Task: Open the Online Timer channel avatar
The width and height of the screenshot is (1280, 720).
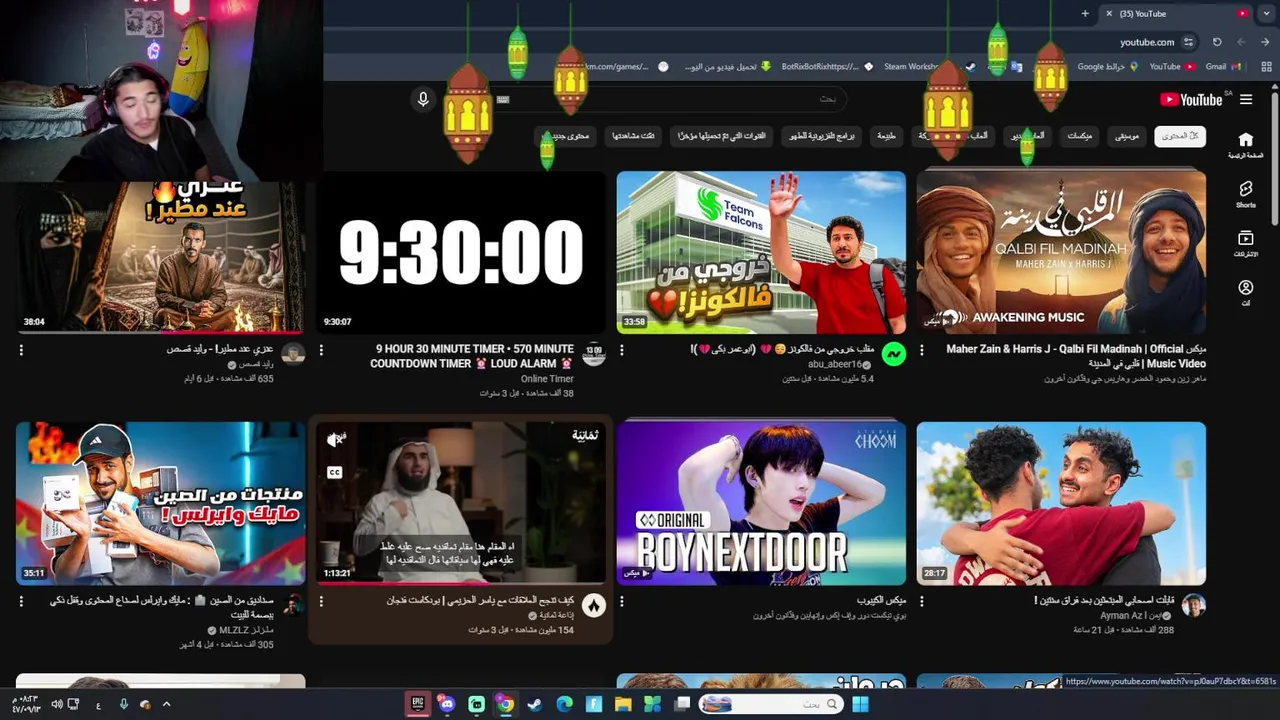Action: coord(594,354)
